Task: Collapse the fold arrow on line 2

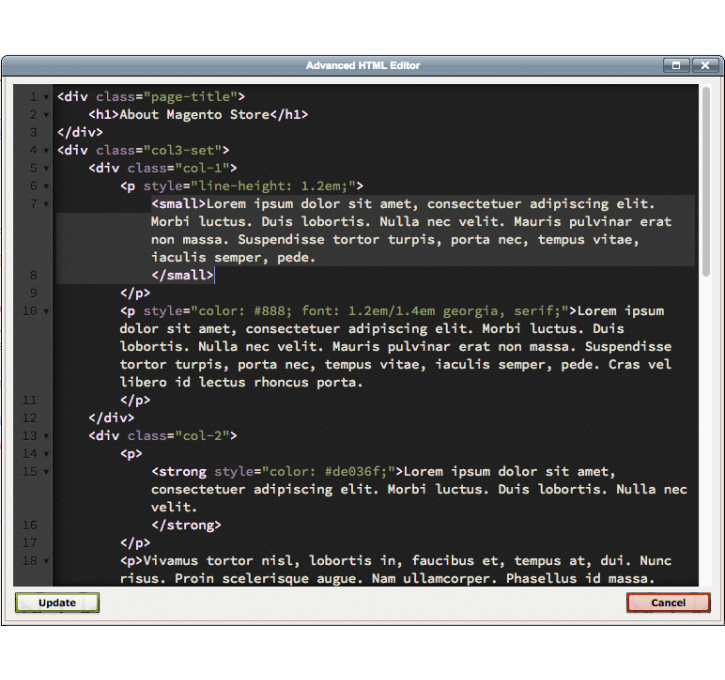Action: click(46, 115)
